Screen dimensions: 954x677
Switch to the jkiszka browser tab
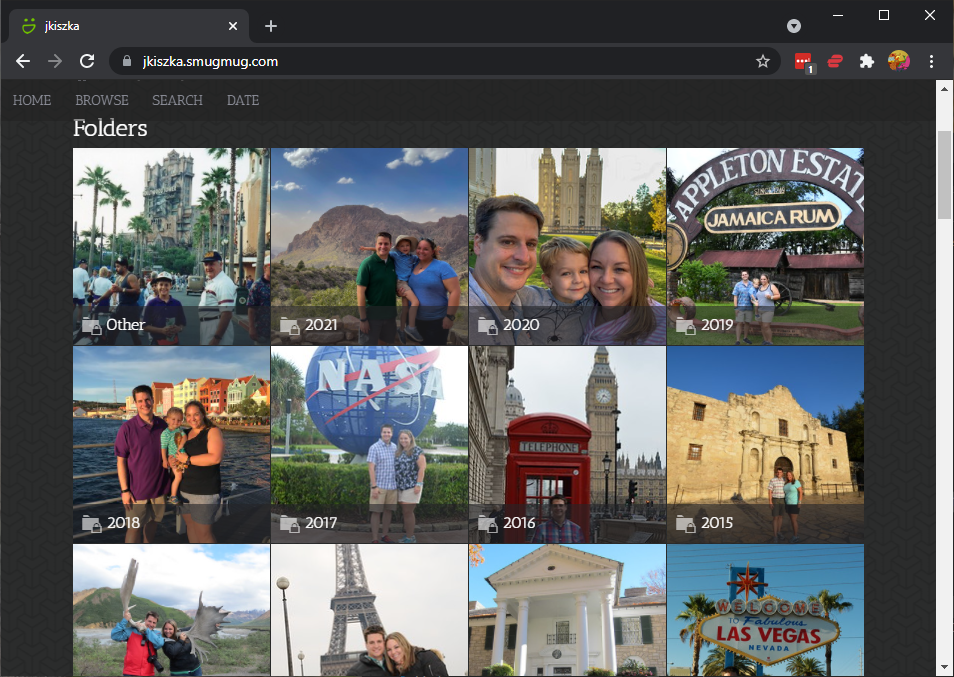129,26
